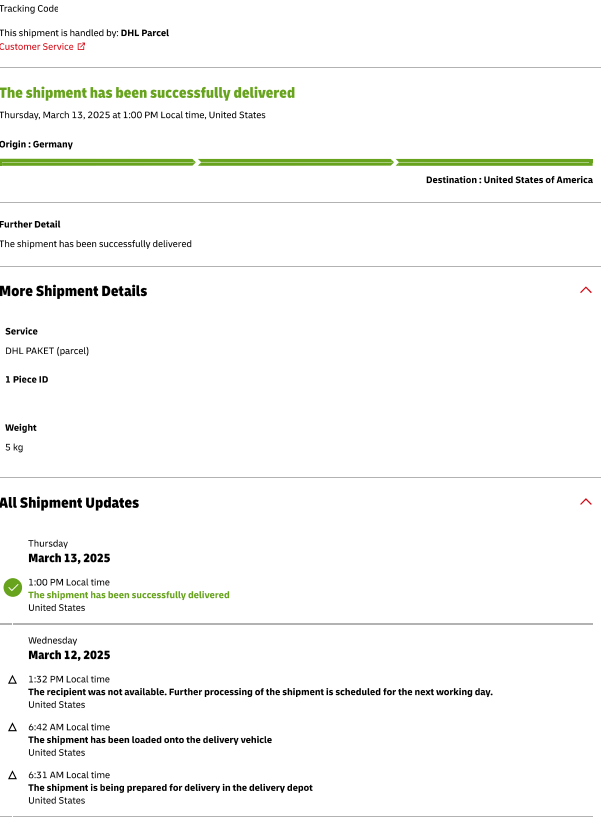Click the first green progress bar segment

point(97,163)
